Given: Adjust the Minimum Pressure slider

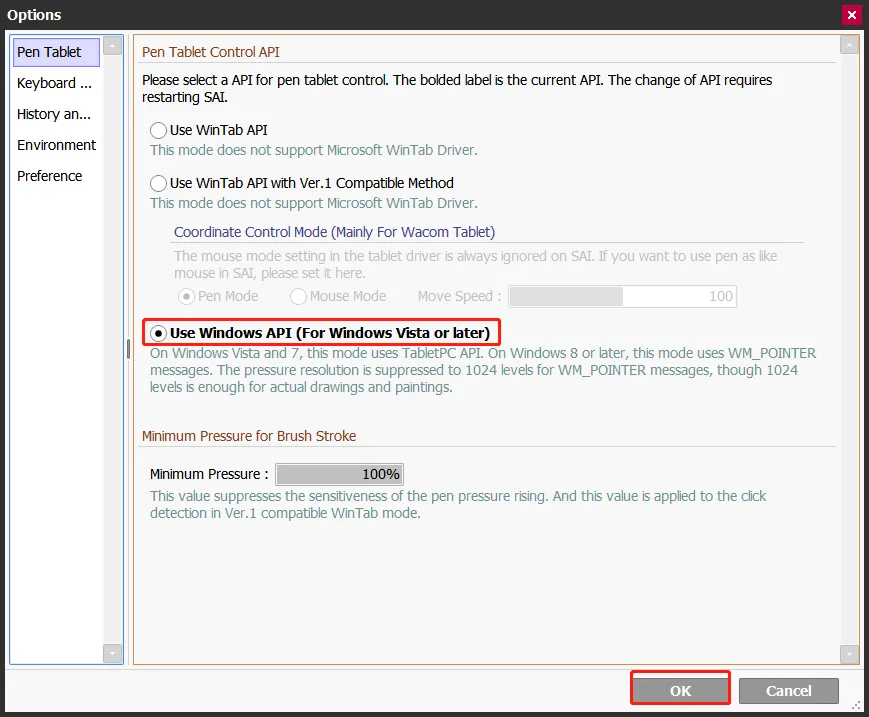Looking at the screenshot, I should pos(339,474).
